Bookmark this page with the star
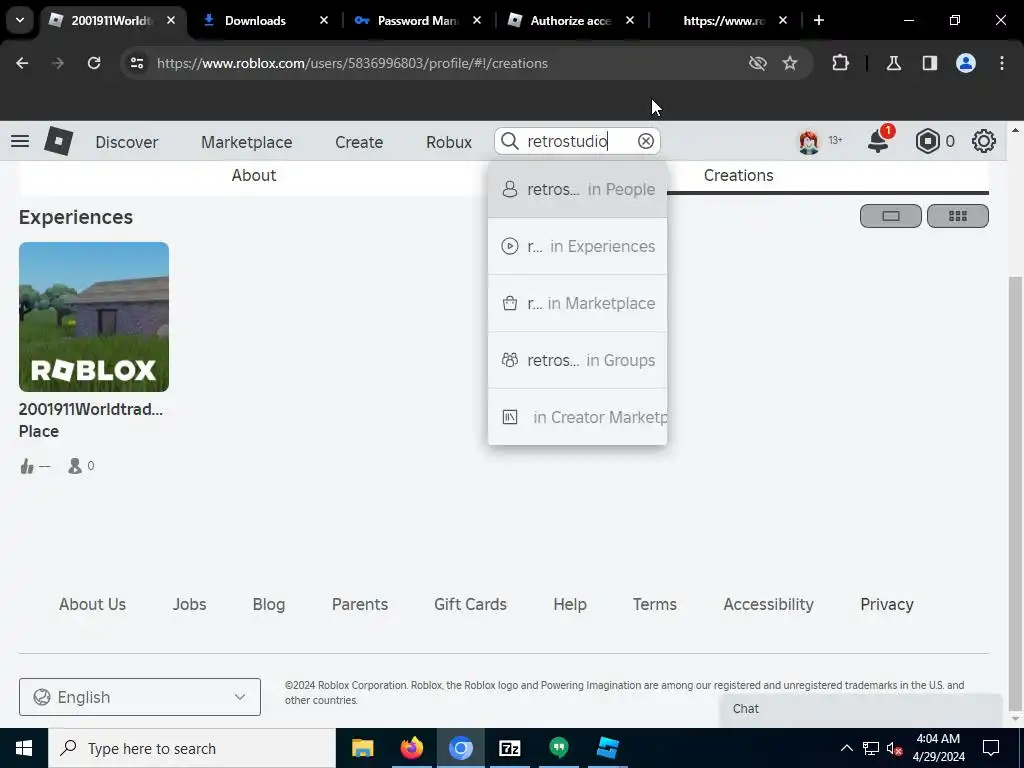 tap(790, 63)
